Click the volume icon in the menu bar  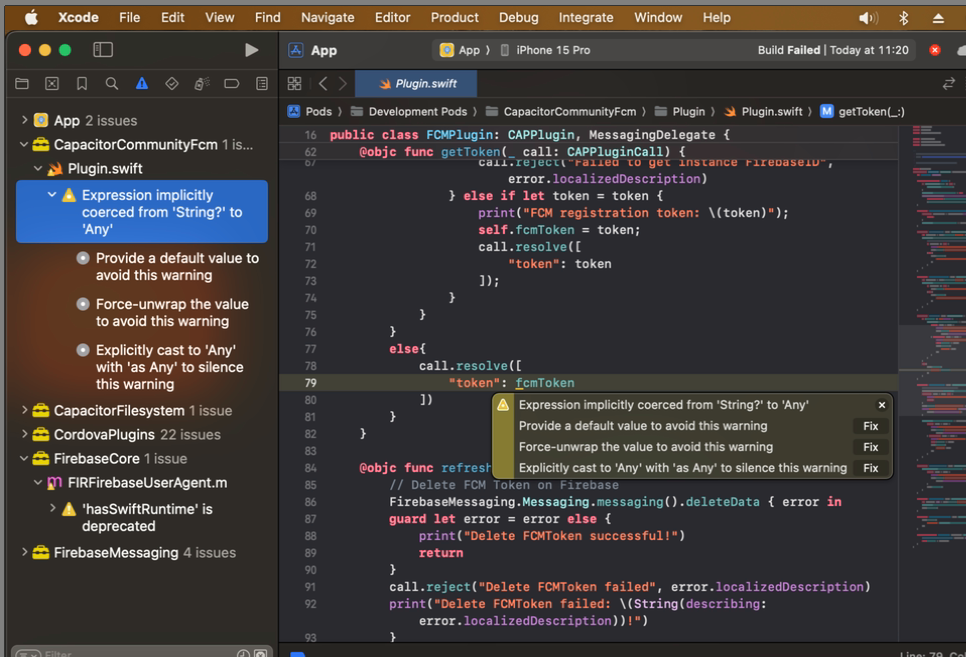click(x=868, y=18)
